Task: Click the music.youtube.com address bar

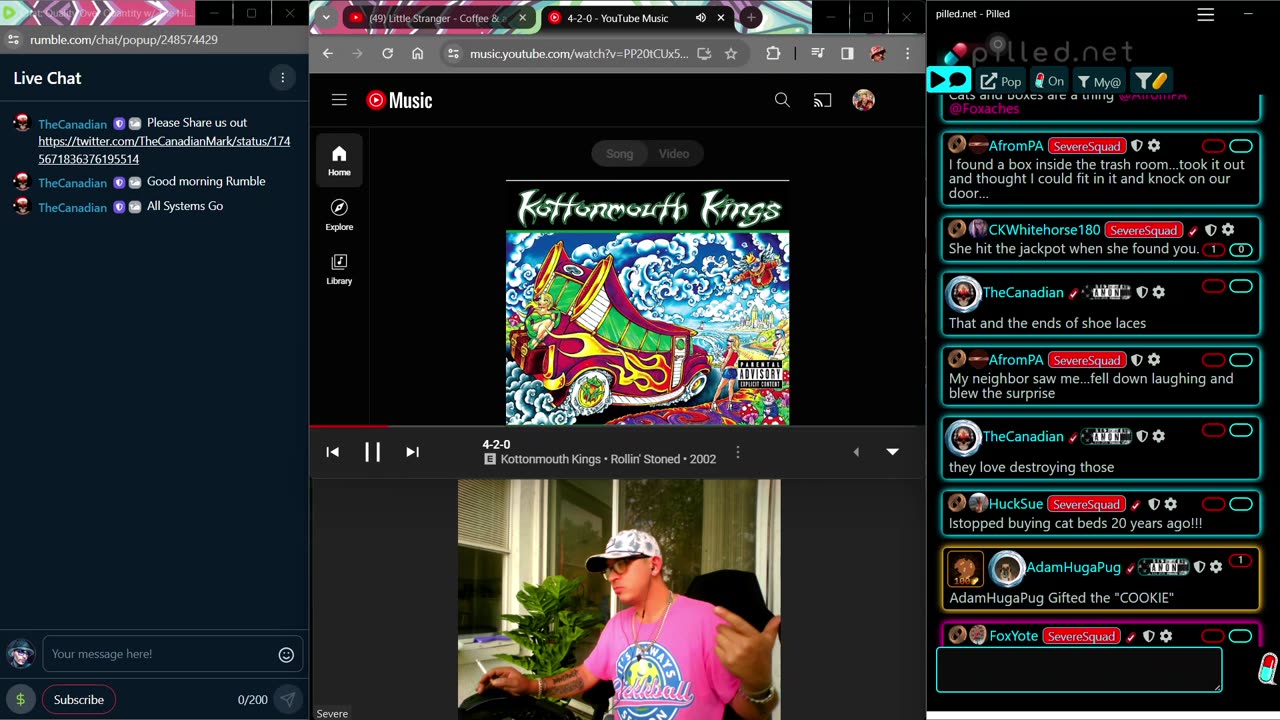Action: [579, 54]
